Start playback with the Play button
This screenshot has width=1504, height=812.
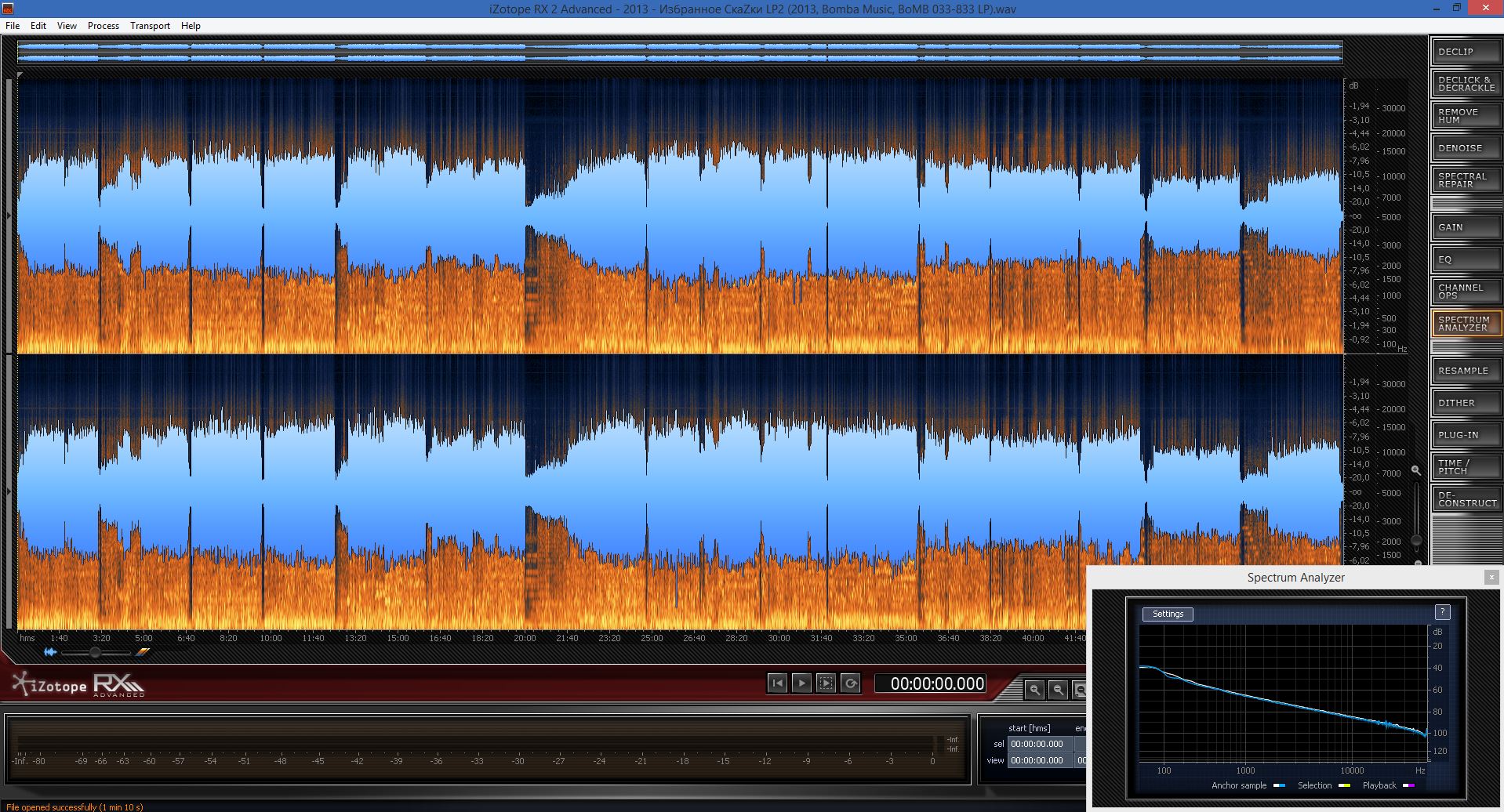pos(801,683)
